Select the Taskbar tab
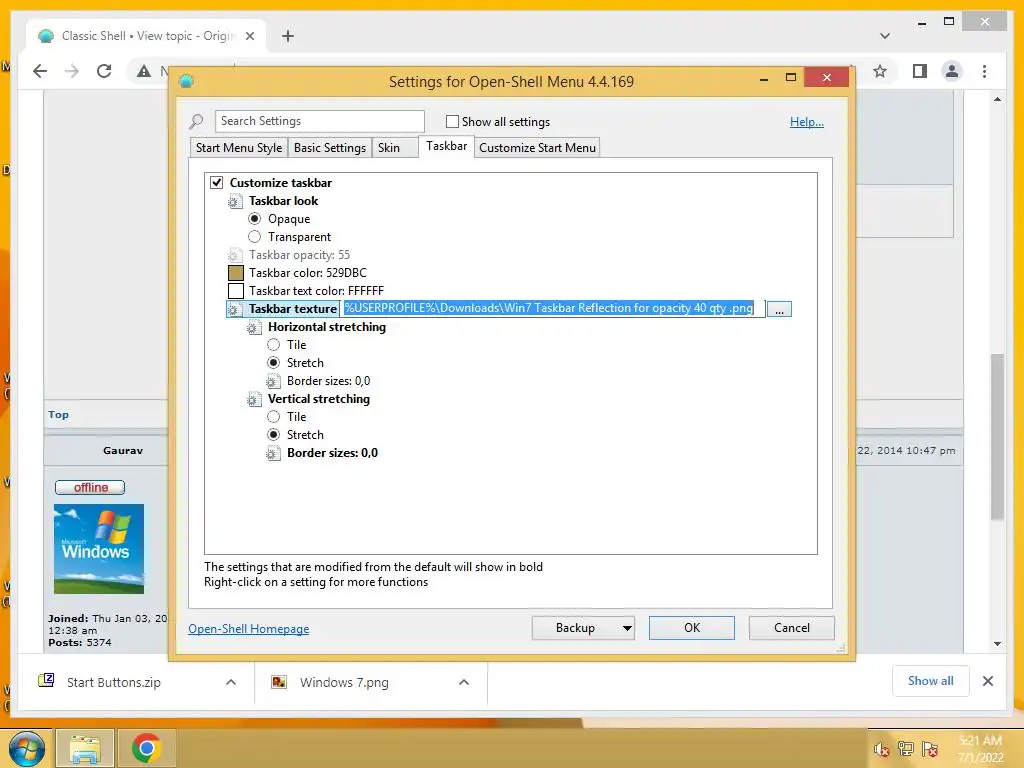1024x768 pixels. tap(446, 146)
